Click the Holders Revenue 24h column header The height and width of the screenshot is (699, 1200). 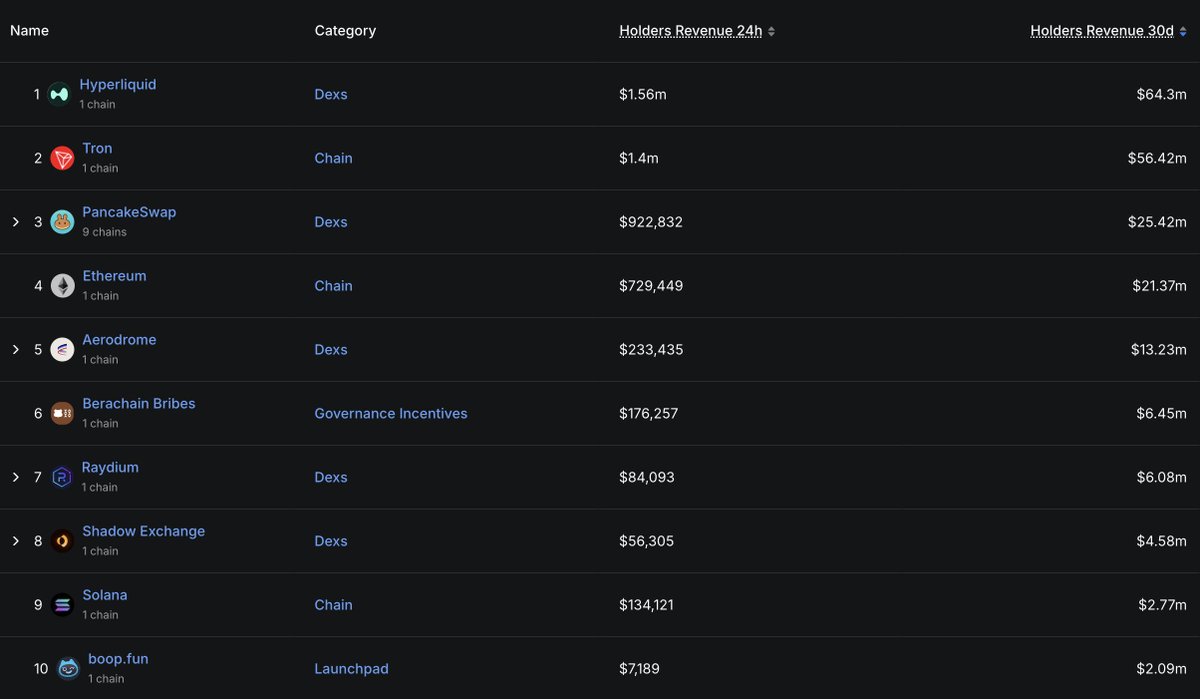pyautogui.click(x=691, y=31)
